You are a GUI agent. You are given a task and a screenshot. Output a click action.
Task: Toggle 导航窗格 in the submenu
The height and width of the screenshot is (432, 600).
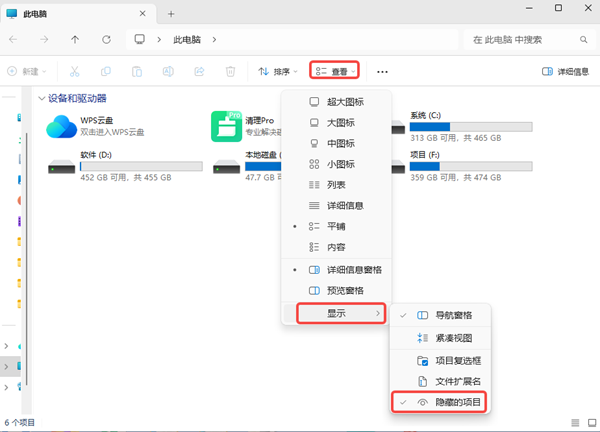click(440, 315)
